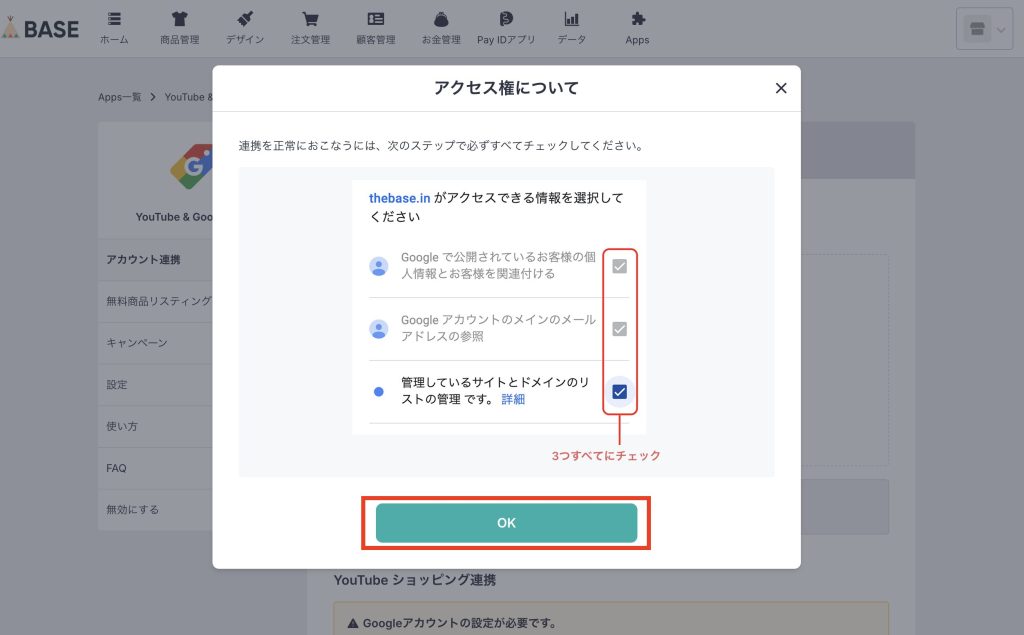
Task: Click the アクセス権について dialog title
Action: pyautogui.click(x=506, y=88)
